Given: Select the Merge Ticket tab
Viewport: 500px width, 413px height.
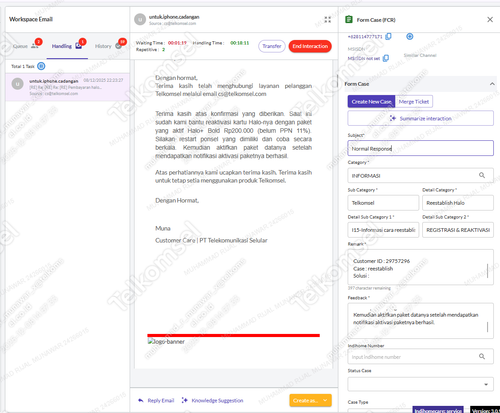Looking at the screenshot, I should point(414,102).
